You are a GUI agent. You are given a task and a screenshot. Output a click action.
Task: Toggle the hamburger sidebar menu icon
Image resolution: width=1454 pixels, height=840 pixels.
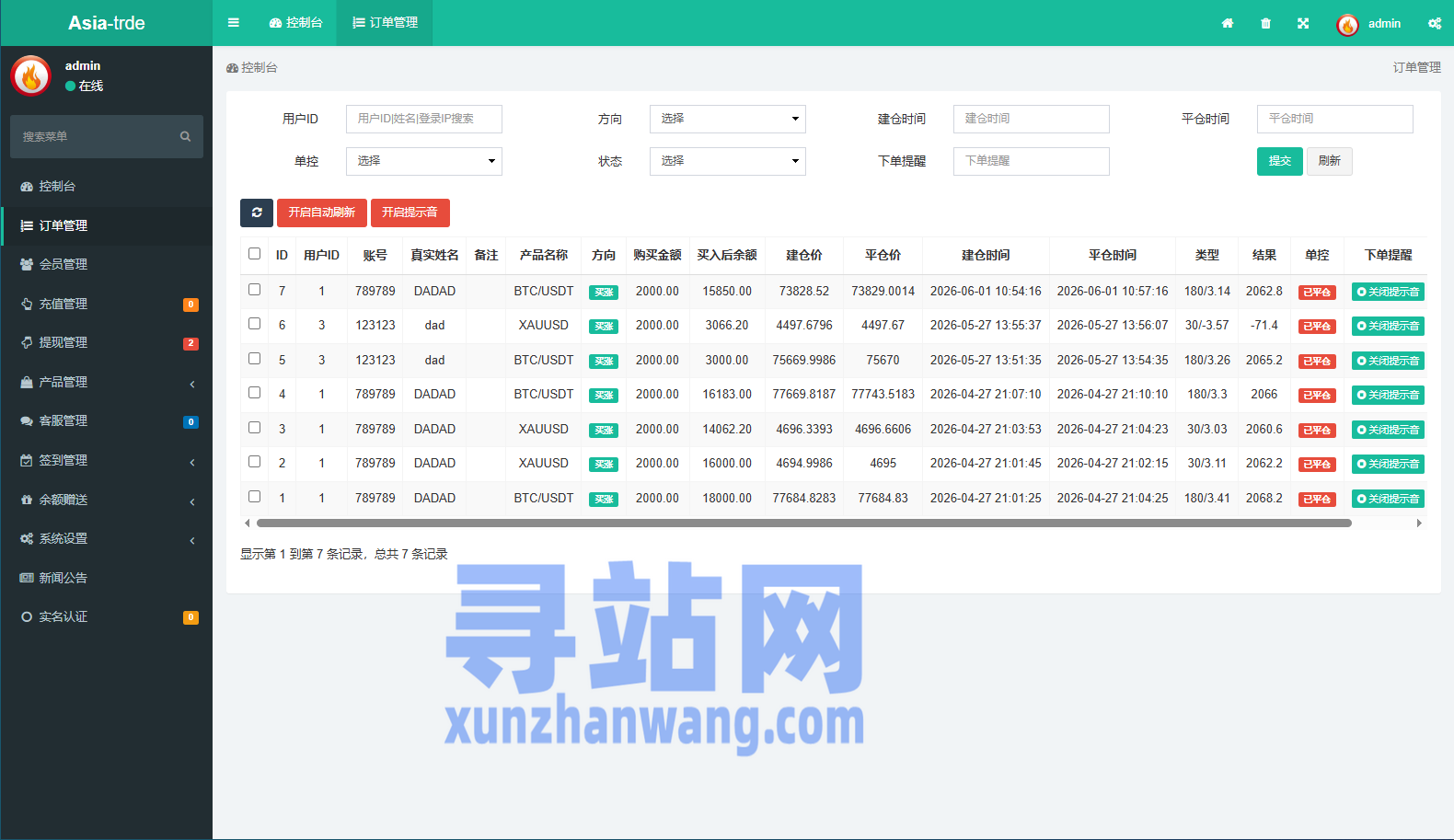[x=234, y=23]
